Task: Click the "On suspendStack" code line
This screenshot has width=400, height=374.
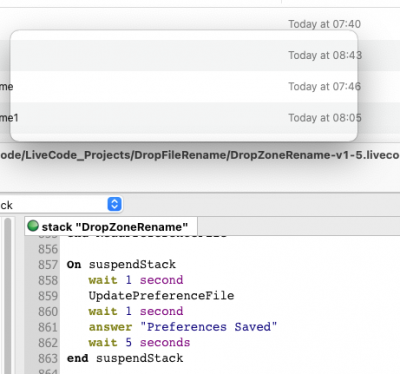Action: pos(121,265)
